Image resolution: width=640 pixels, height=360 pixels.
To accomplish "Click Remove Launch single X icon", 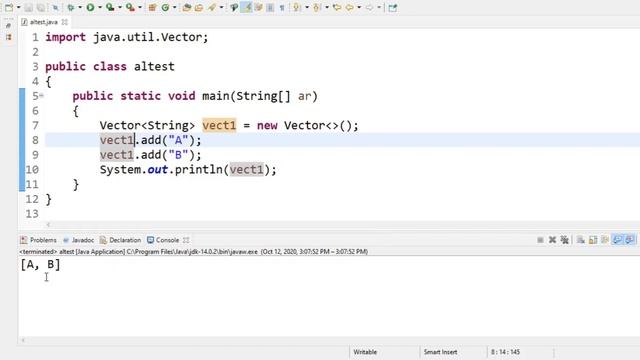I will [x=552, y=240].
